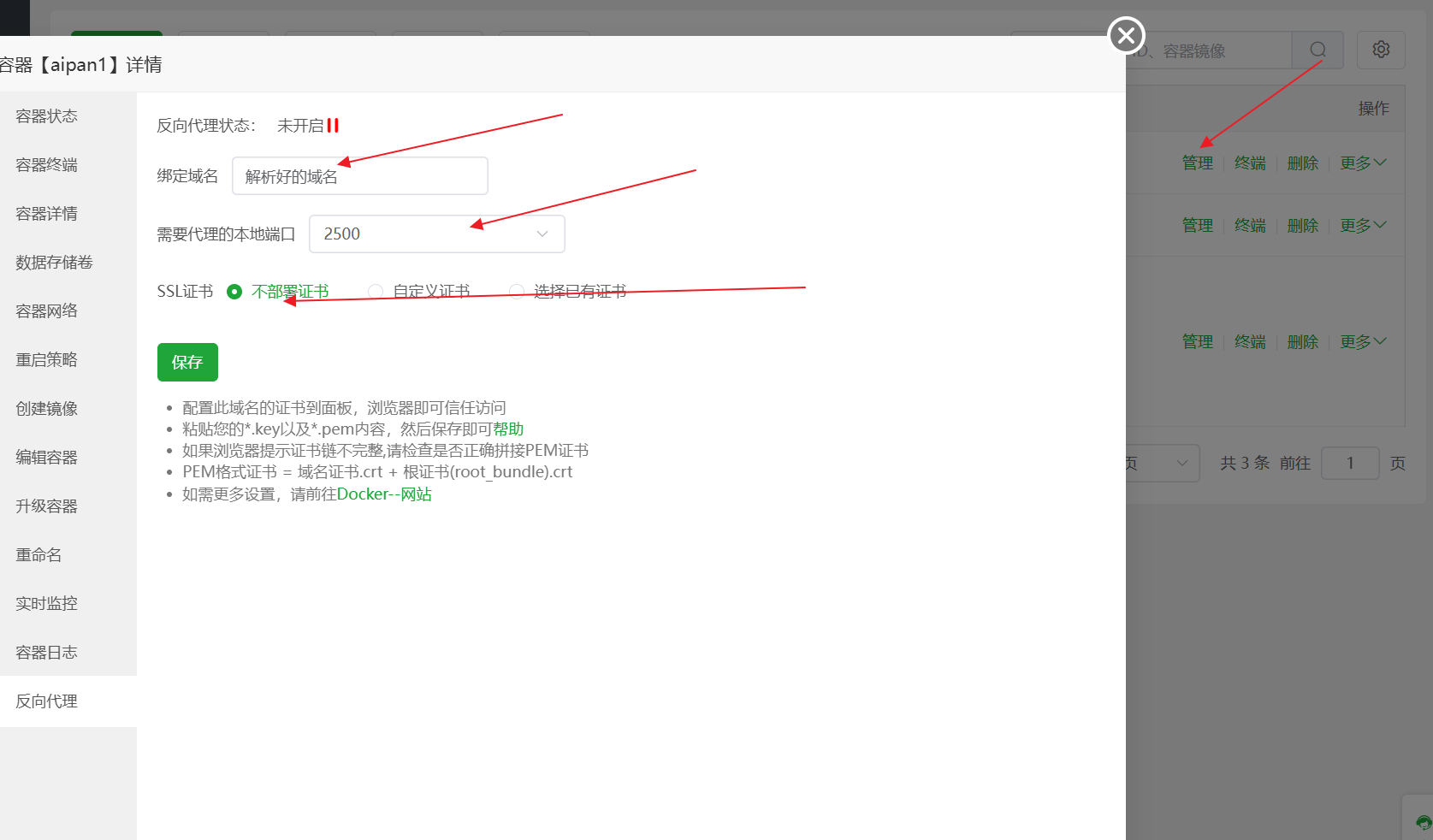Click the green 保存 button
Viewport: 1433px width, 840px height.
187,362
